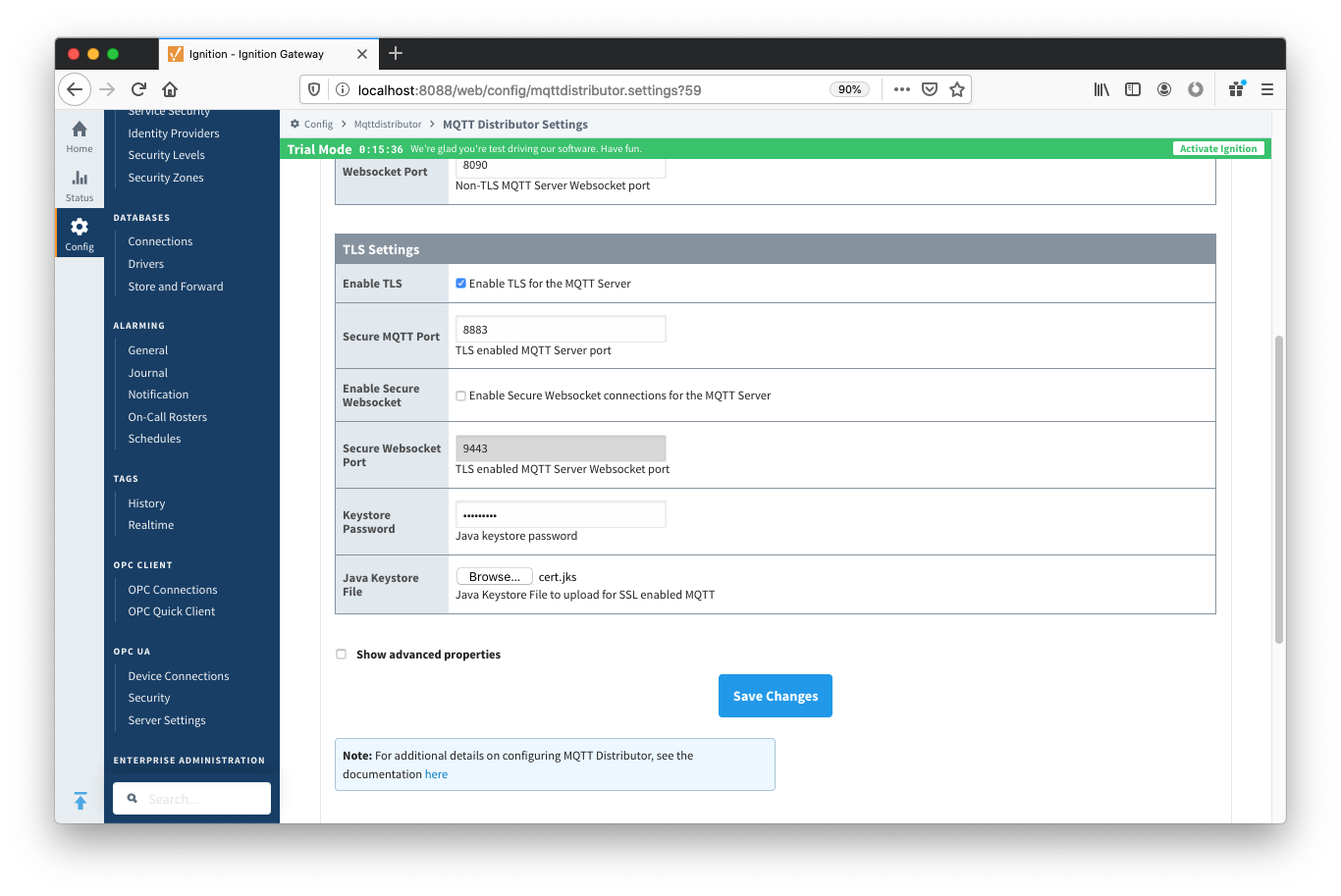Click the 'MQTT Distributor Settings' title

[x=515, y=125]
